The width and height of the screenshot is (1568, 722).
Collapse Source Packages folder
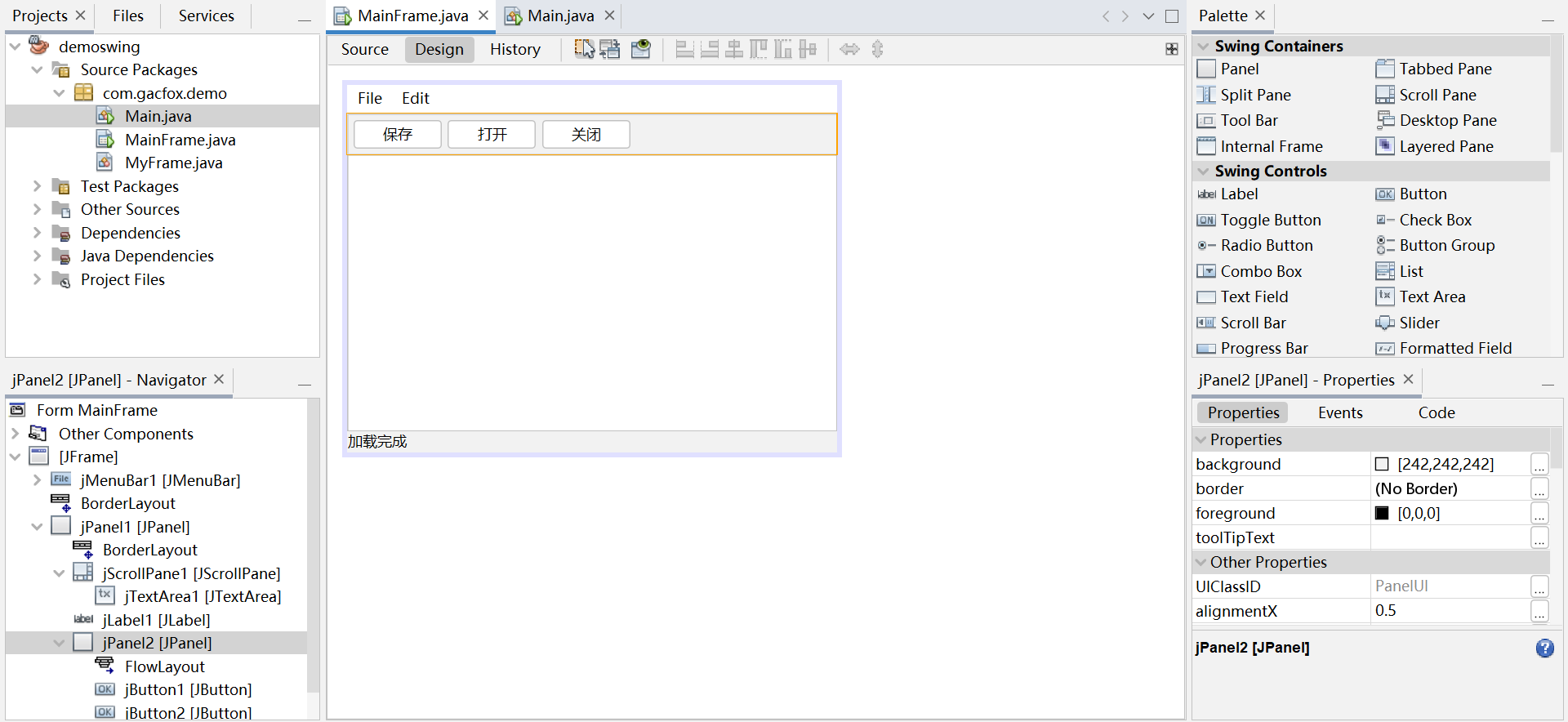(37, 69)
